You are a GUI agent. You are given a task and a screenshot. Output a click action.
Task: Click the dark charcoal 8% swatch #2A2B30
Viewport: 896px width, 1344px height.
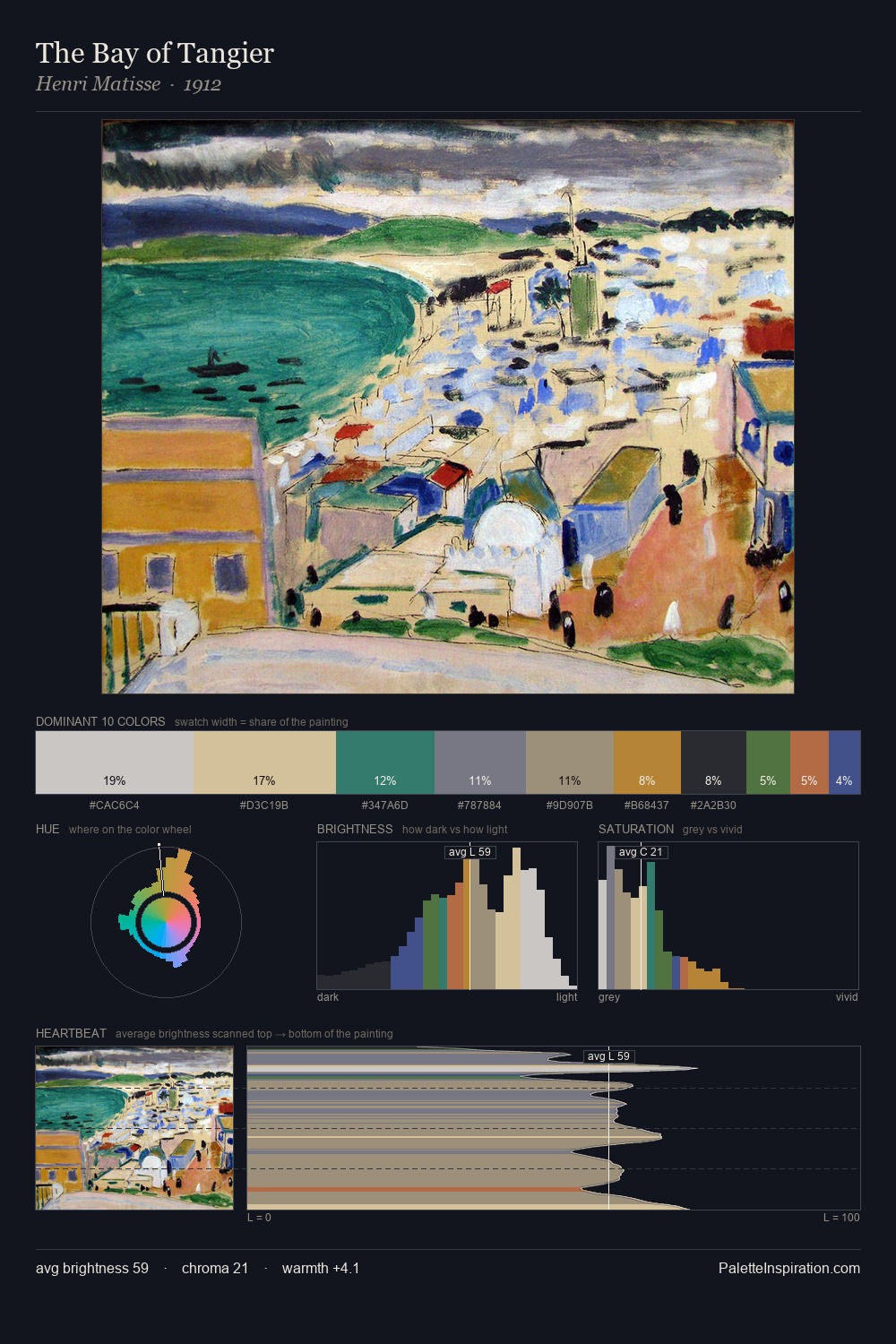pos(713,762)
